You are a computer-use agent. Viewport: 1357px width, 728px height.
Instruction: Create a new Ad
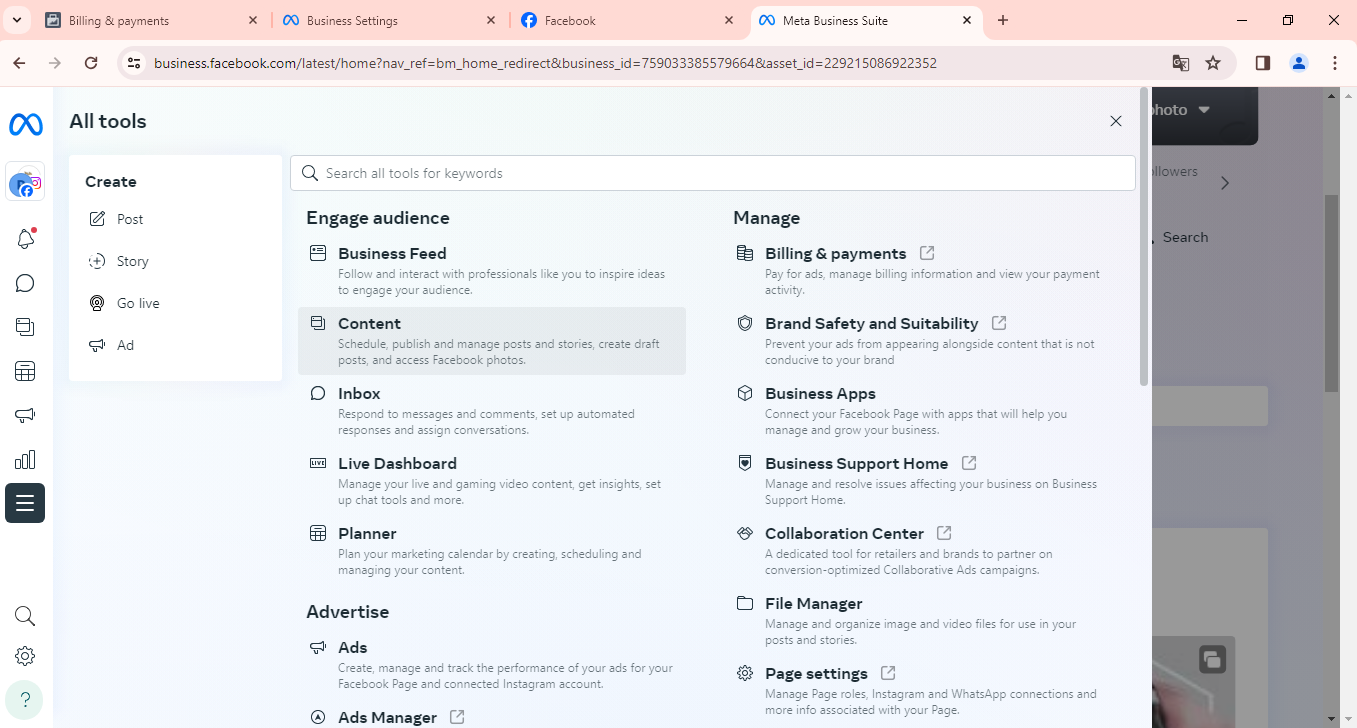175,345
